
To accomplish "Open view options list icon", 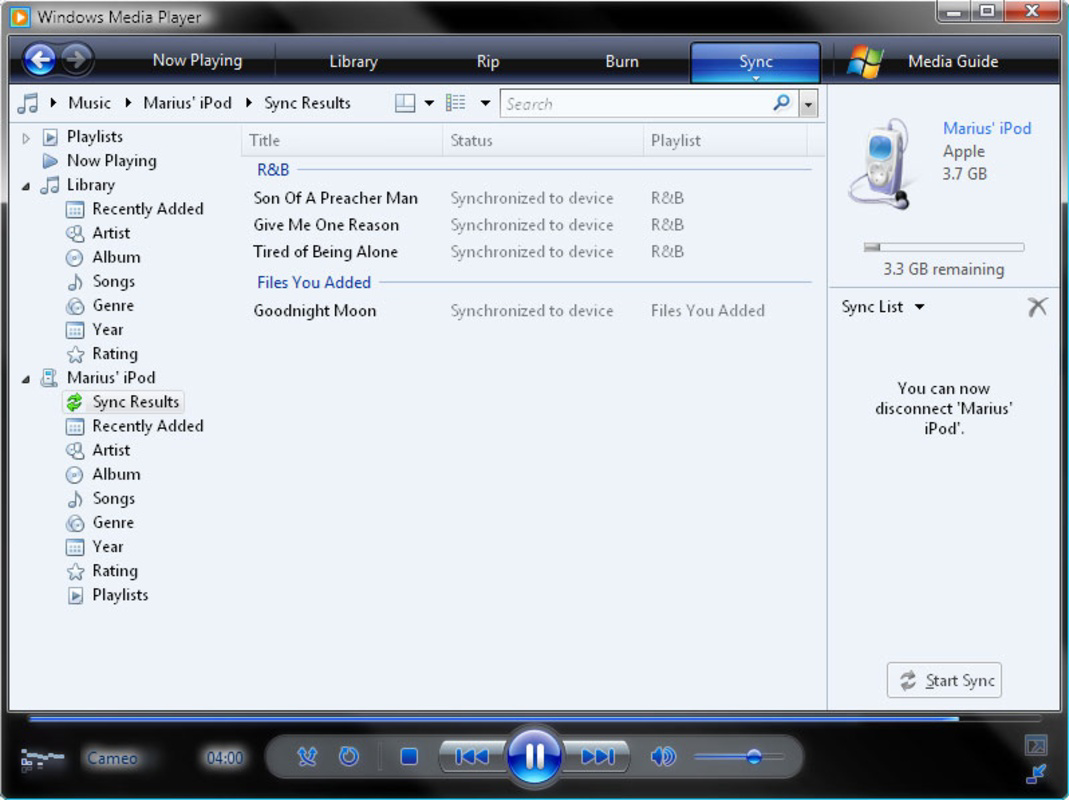I will tap(455, 103).
